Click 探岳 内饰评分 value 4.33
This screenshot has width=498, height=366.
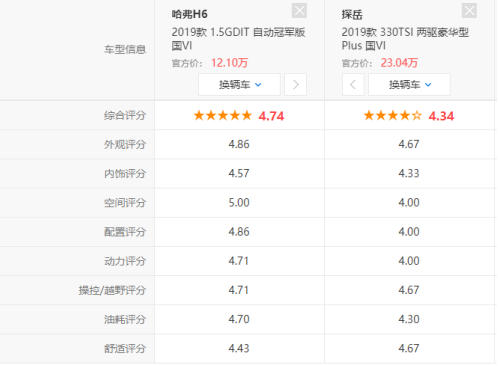click(409, 173)
